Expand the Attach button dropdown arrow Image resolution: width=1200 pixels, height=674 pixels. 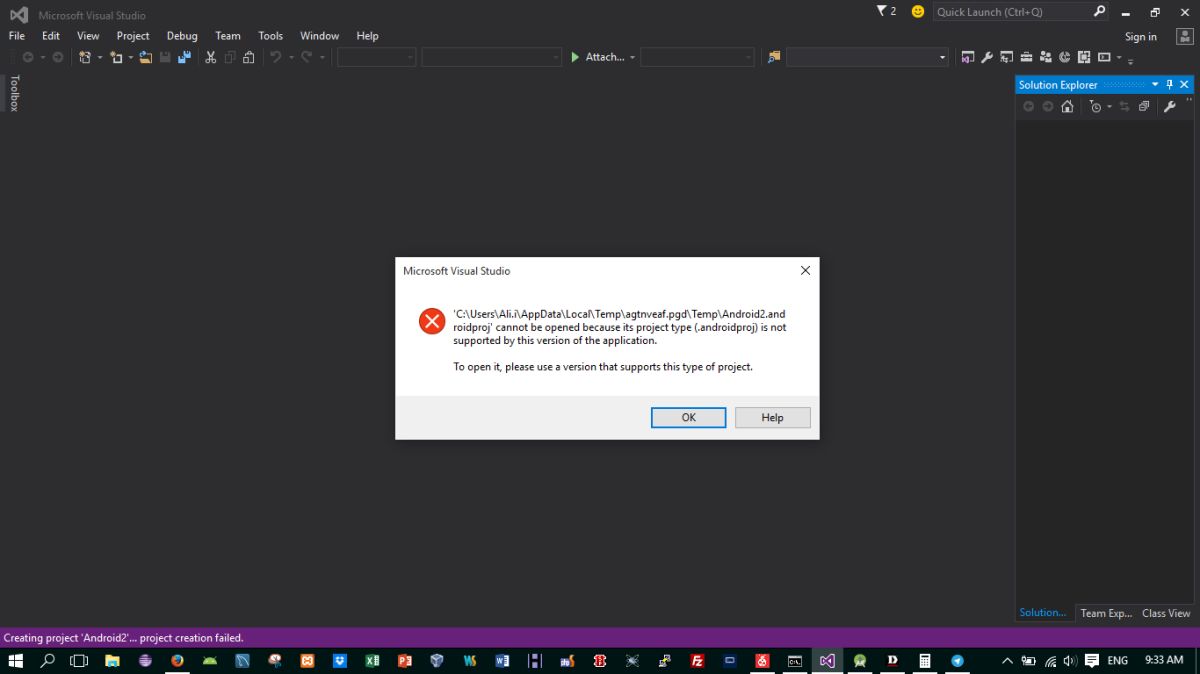632,57
